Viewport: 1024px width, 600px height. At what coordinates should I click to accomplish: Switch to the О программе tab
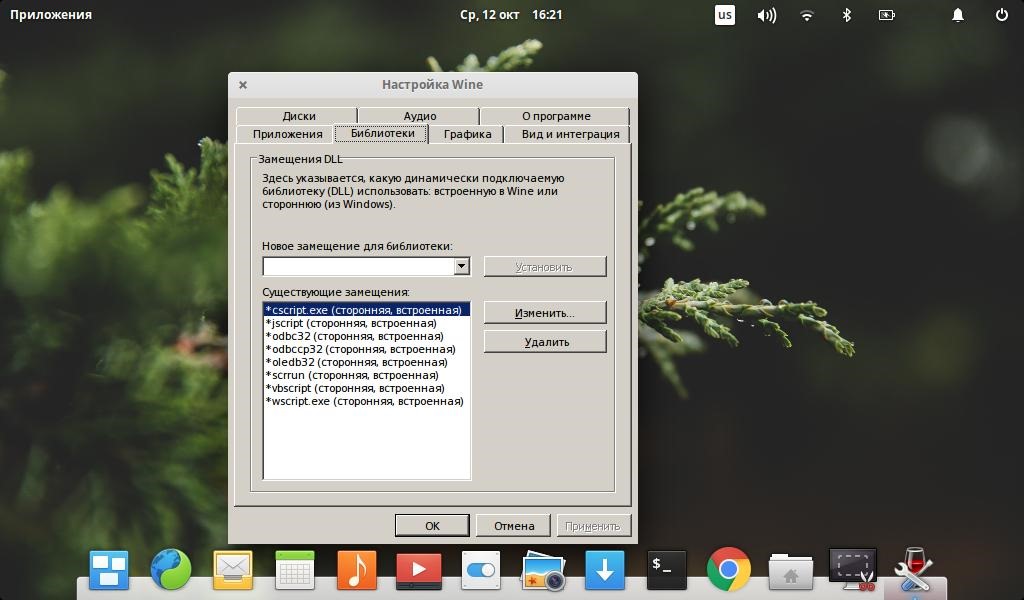(x=556, y=116)
